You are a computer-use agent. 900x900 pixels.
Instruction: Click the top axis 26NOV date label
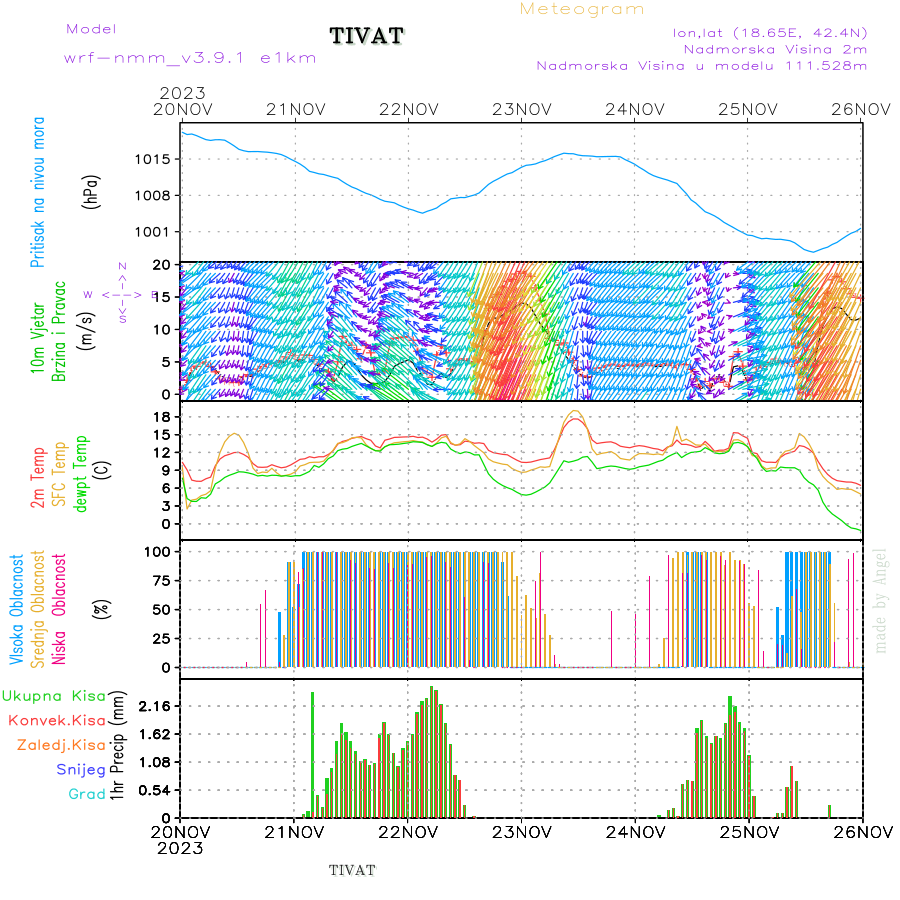click(x=861, y=110)
